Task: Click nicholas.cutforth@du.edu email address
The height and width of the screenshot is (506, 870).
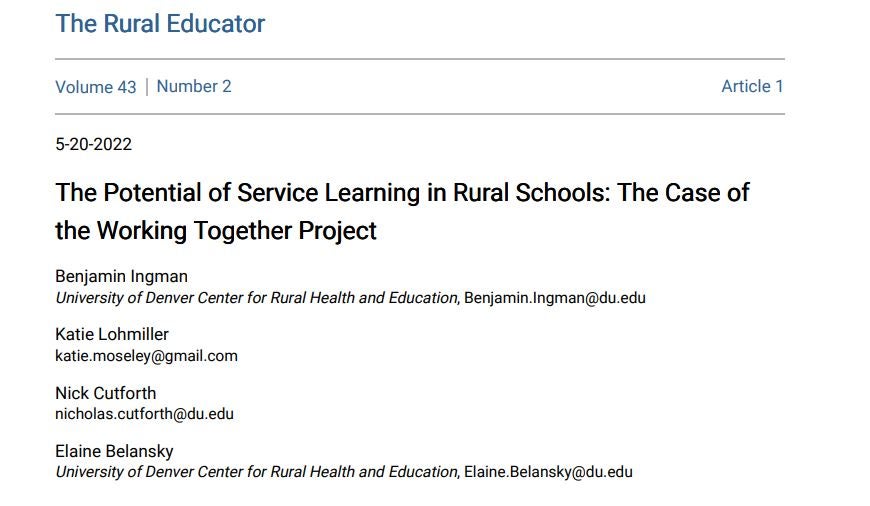Action: (144, 414)
